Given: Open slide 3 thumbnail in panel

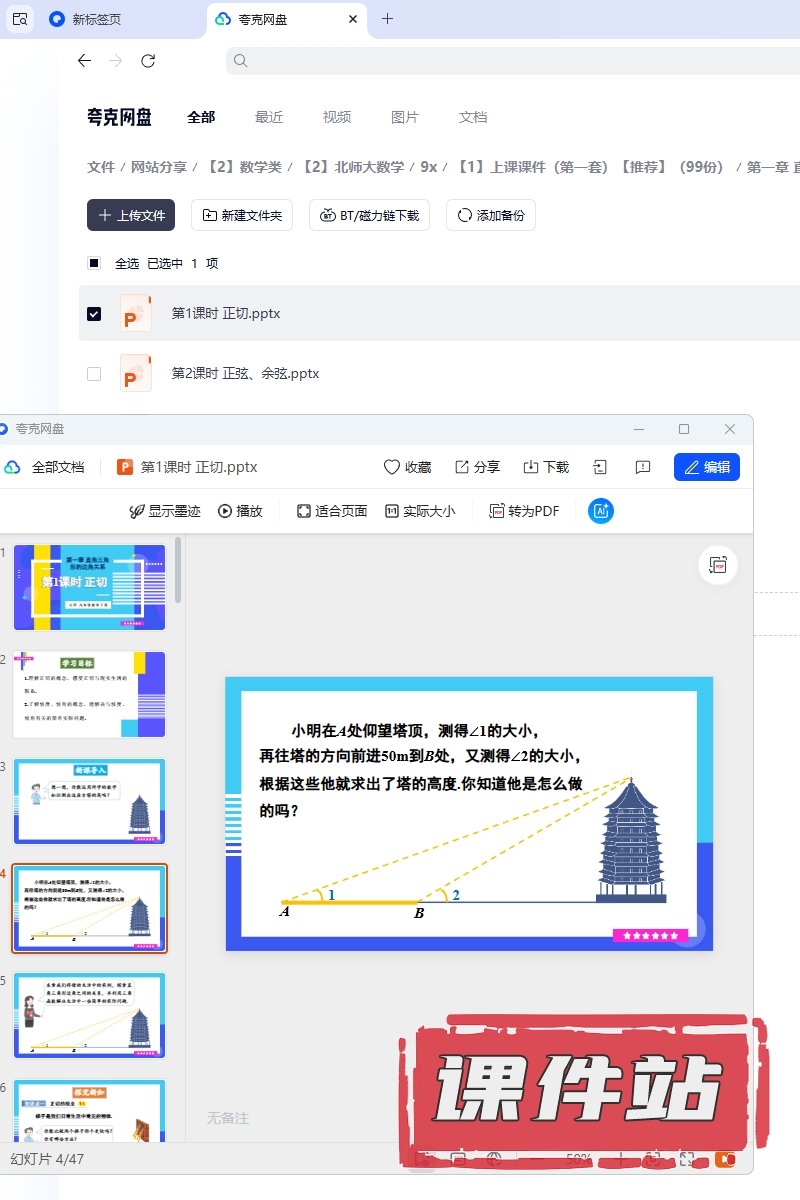Looking at the screenshot, I should 89,801.
